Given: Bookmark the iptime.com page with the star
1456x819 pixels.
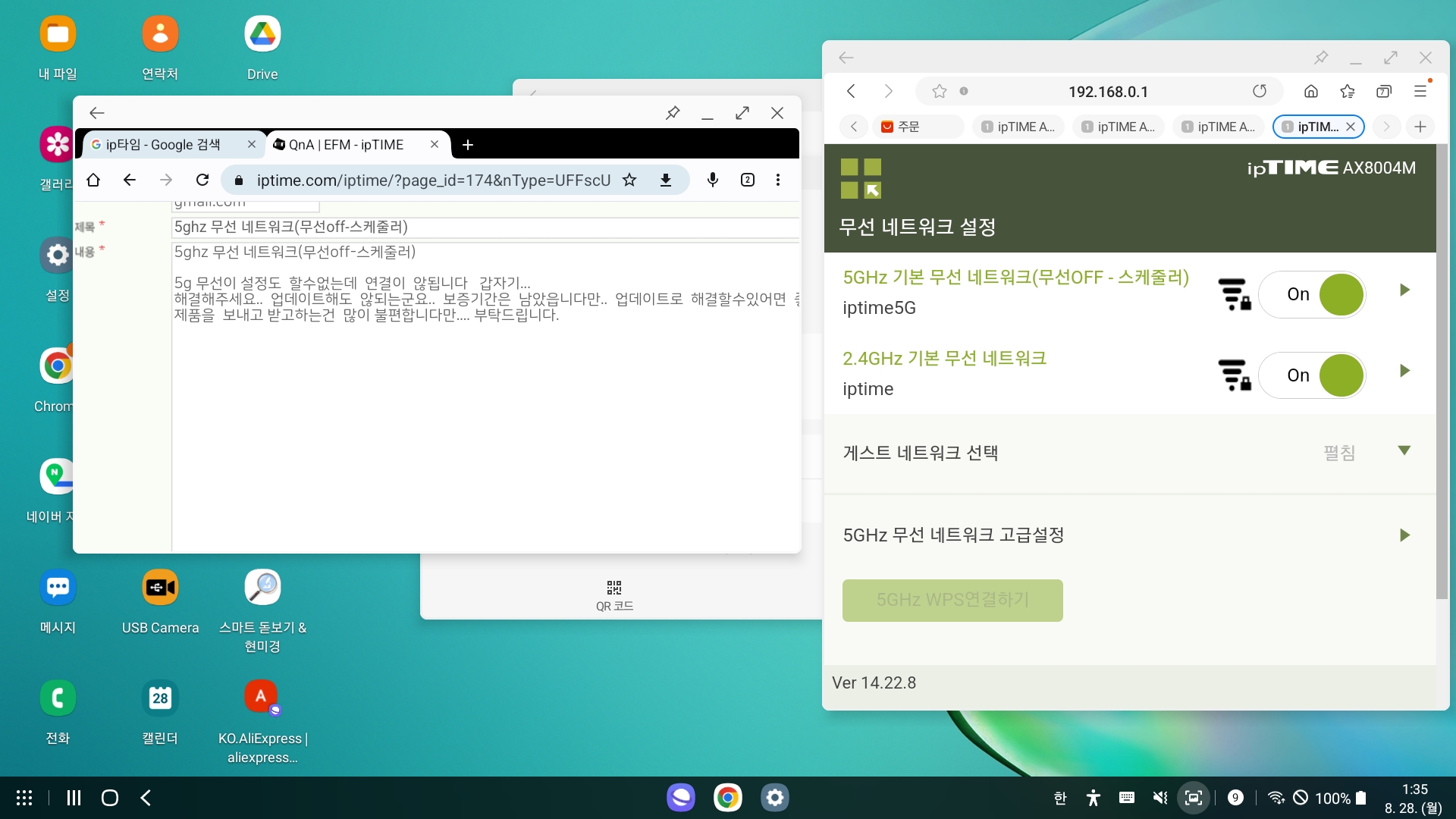Looking at the screenshot, I should pos(629,180).
